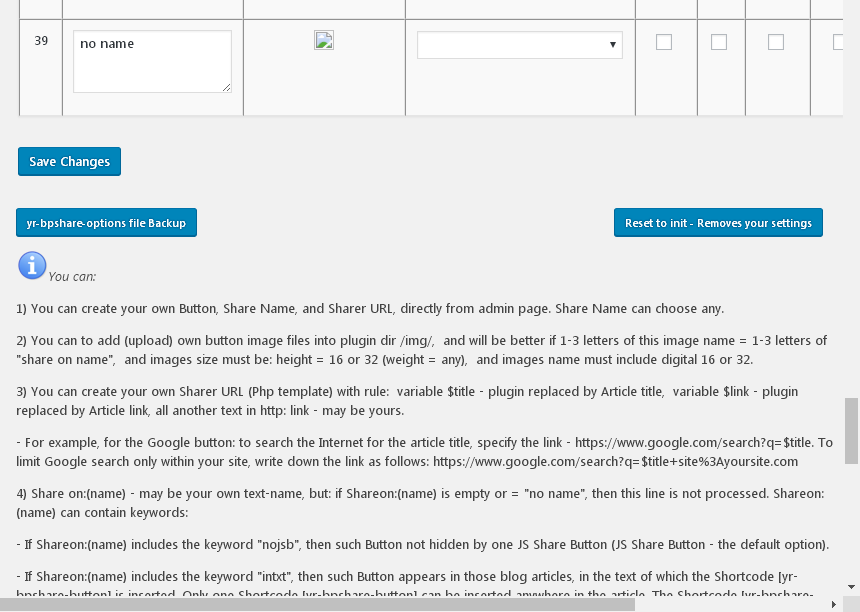Click the yr-bpshare-options file Backup button
The height and width of the screenshot is (612, 860).
pos(106,223)
